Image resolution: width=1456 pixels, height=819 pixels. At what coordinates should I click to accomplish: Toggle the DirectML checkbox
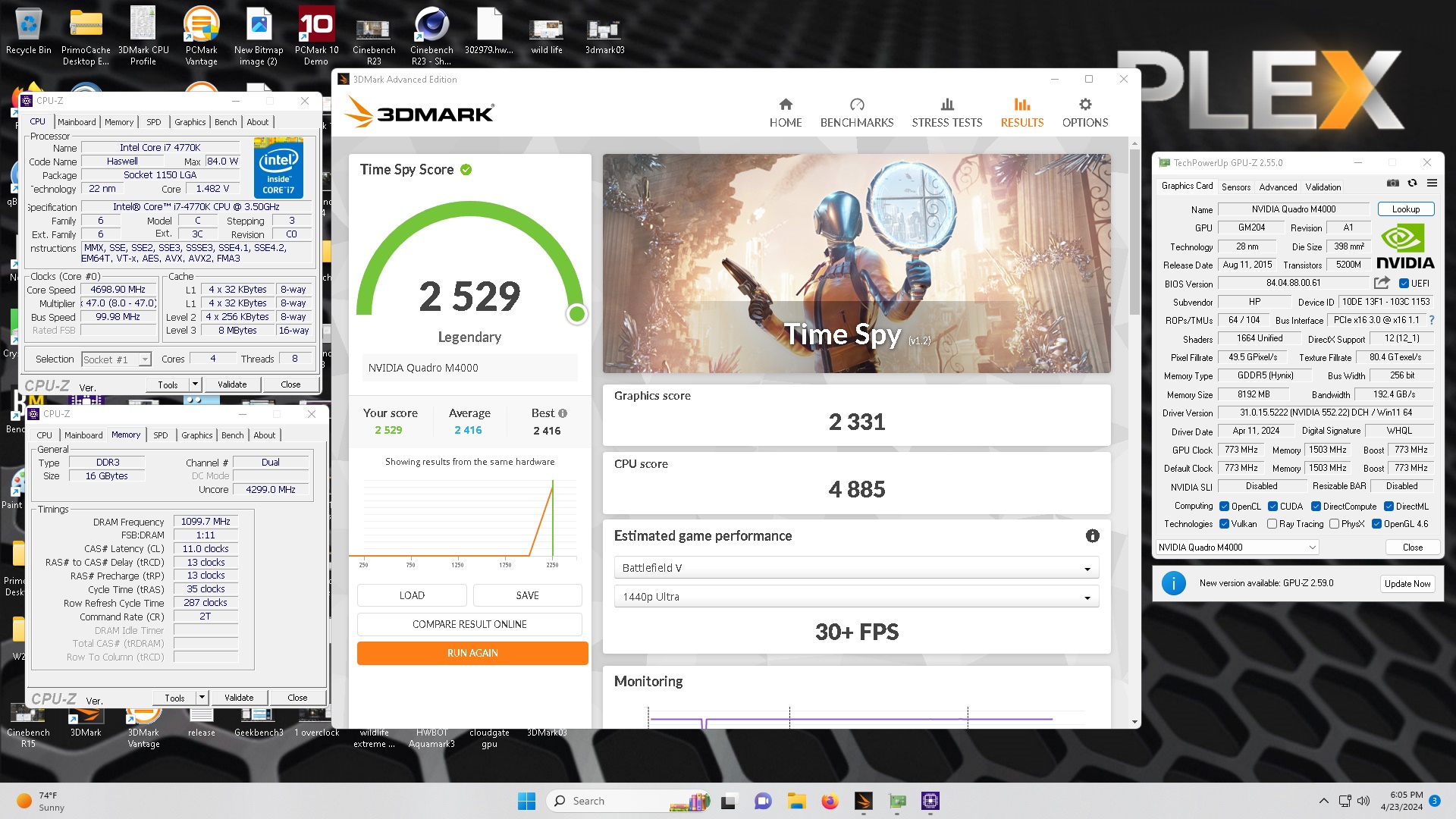(1389, 507)
